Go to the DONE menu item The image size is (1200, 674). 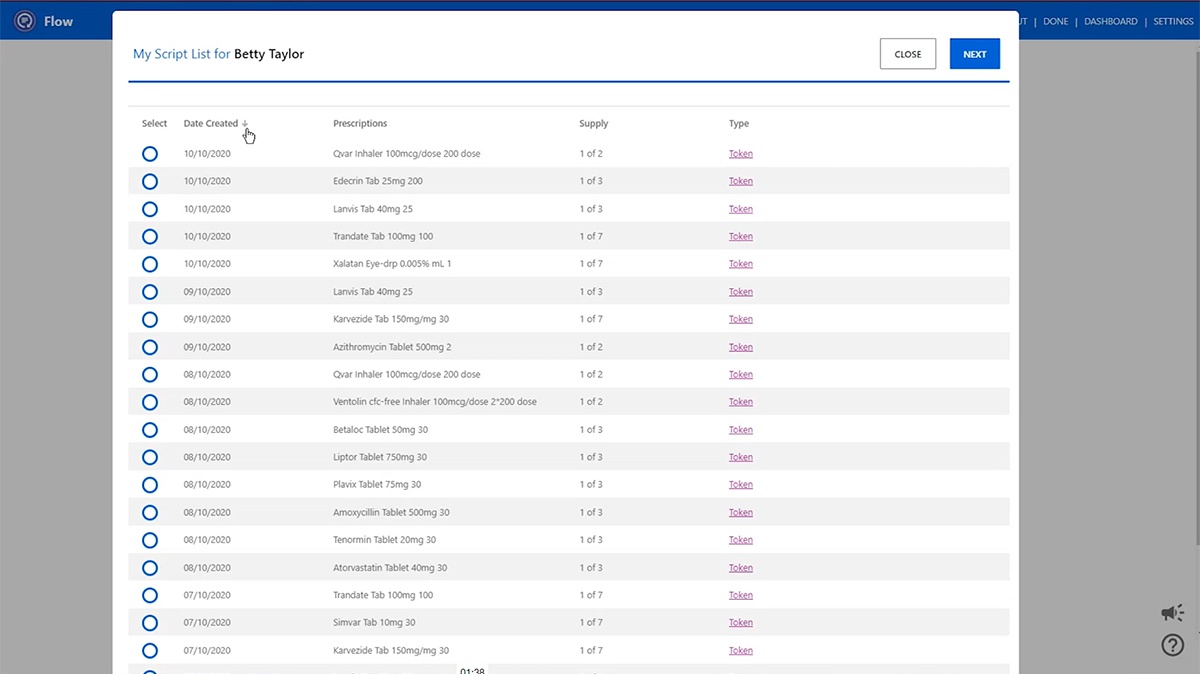[x=1055, y=22]
